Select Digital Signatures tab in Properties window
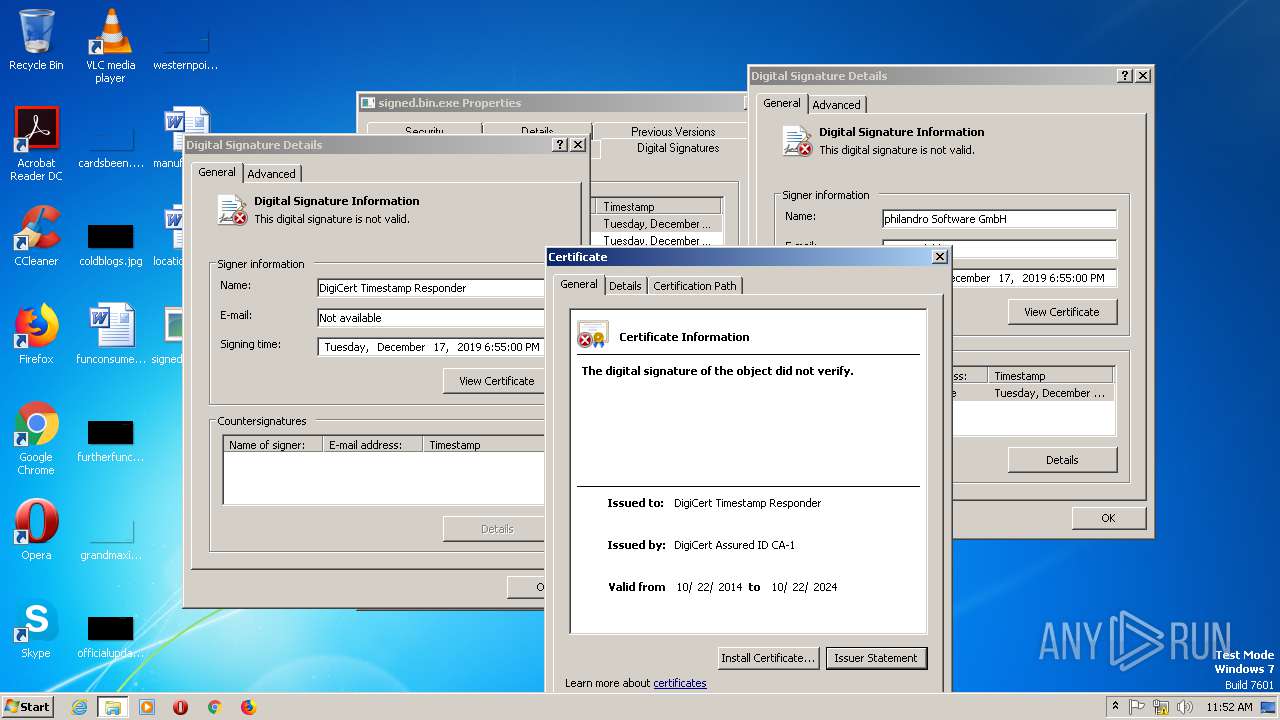 [678, 148]
